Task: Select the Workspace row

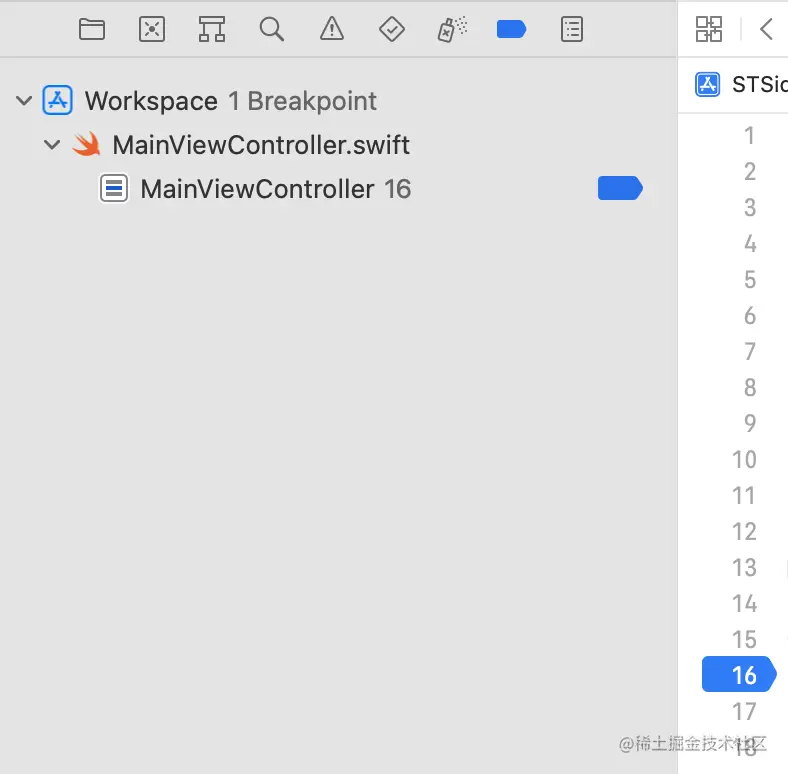Action: point(338,101)
